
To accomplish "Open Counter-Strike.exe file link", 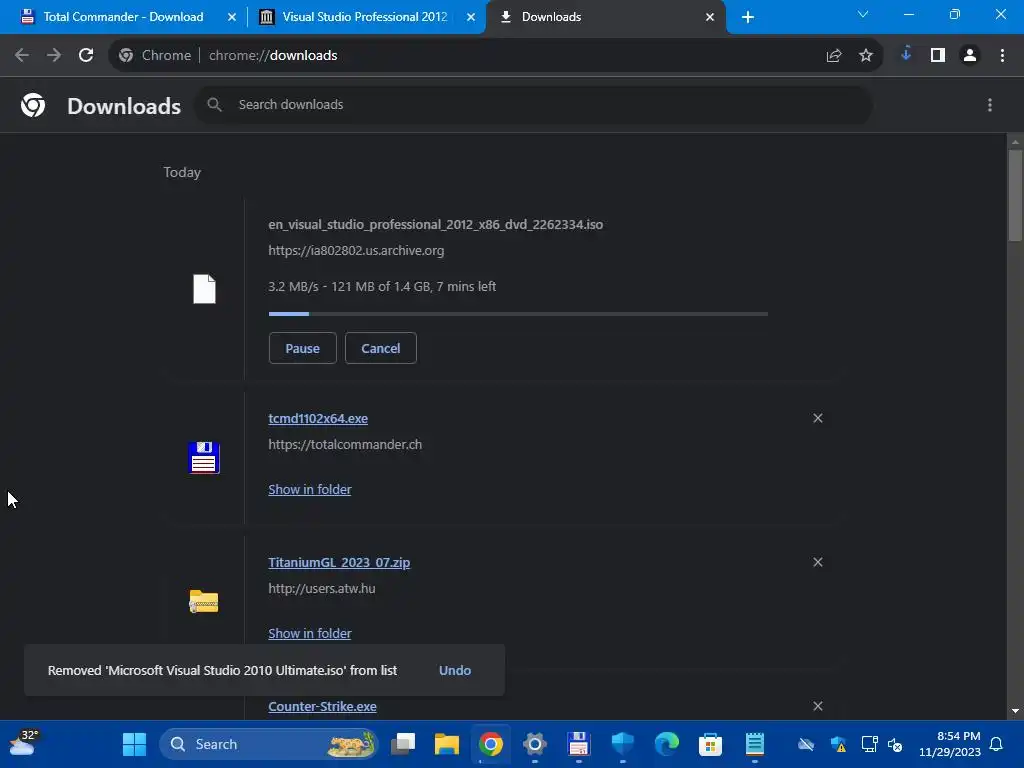I will pos(323,707).
